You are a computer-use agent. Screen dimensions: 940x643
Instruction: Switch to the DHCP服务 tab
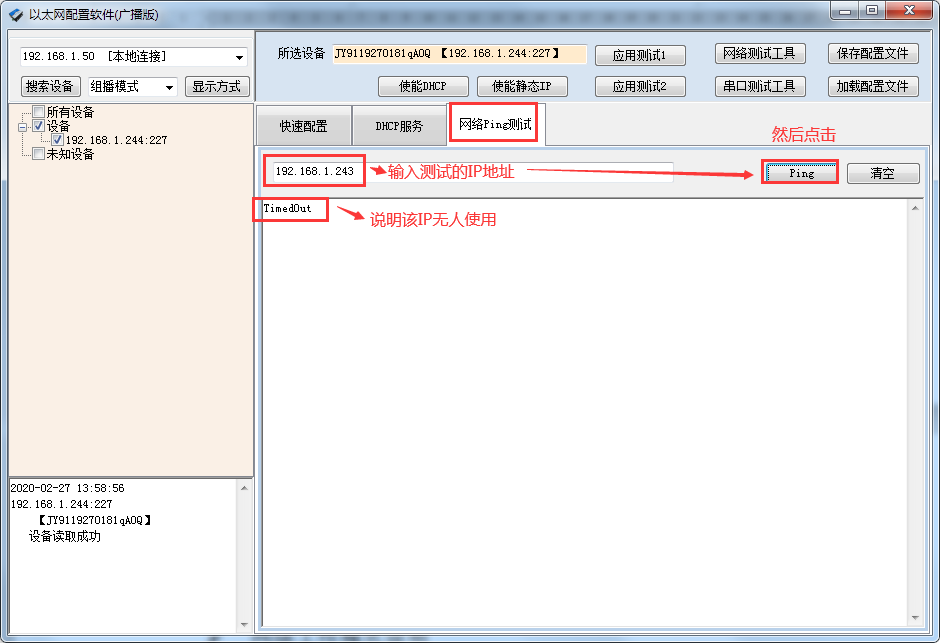tap(400, 123)
